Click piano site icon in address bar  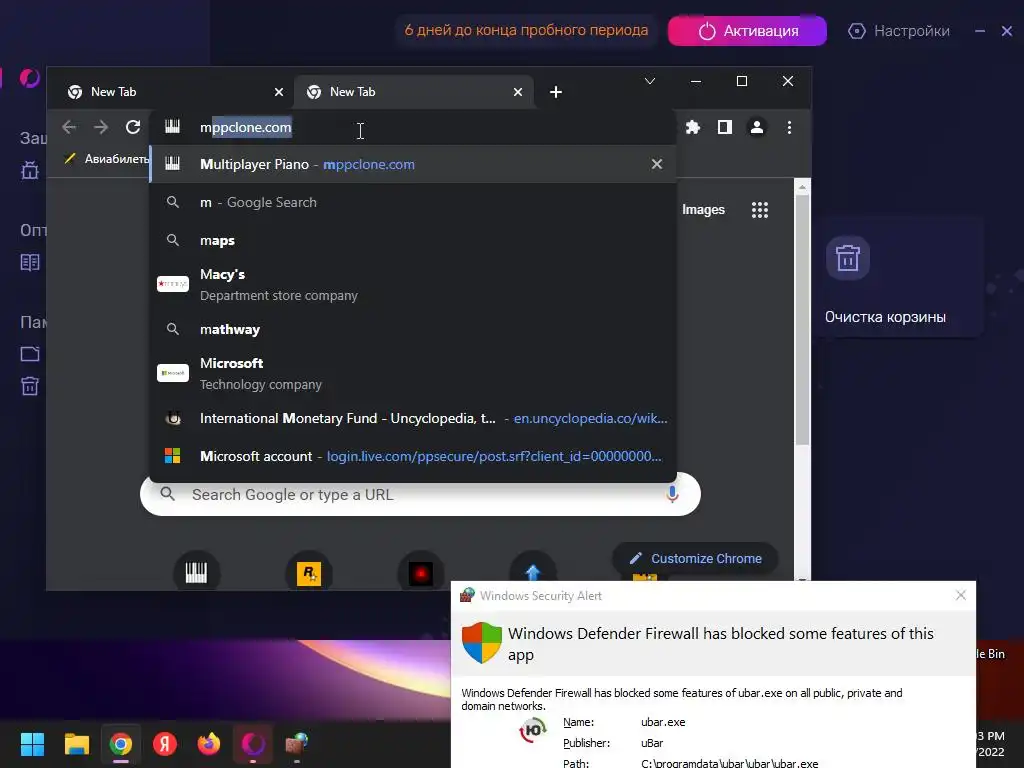click(x=172, y=127)
